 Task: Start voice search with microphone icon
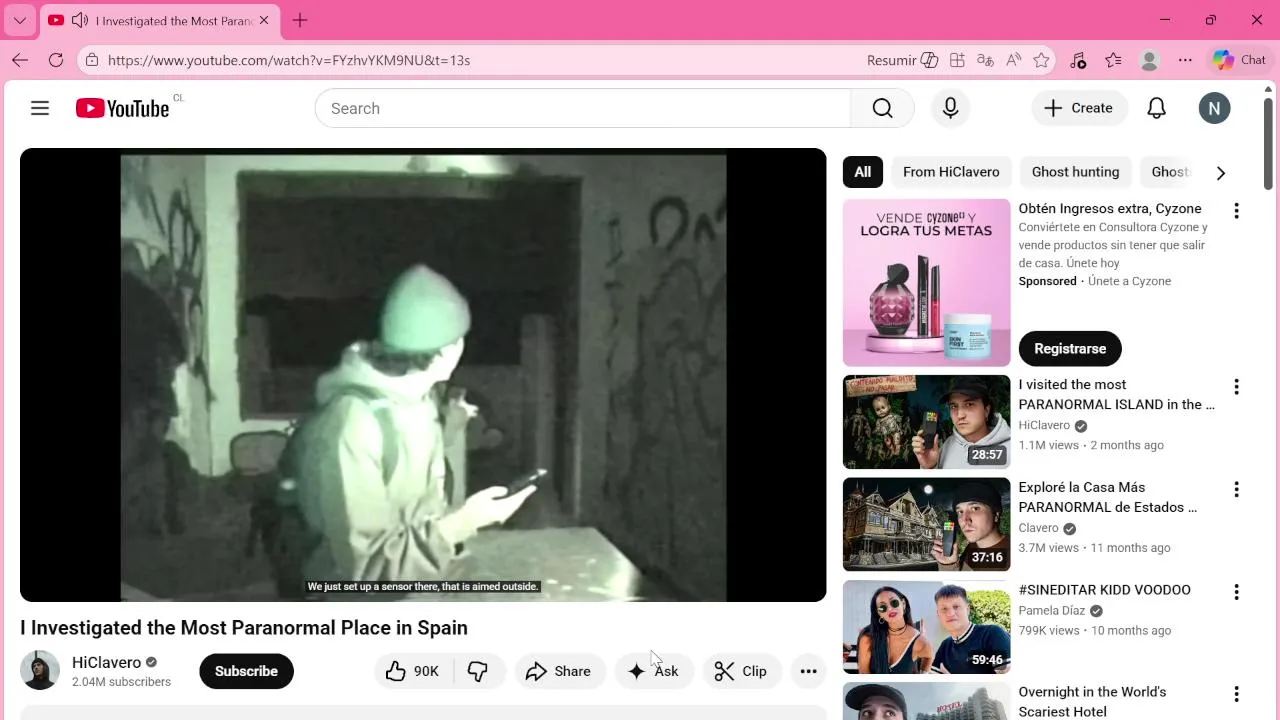click(x=951, y=108)
